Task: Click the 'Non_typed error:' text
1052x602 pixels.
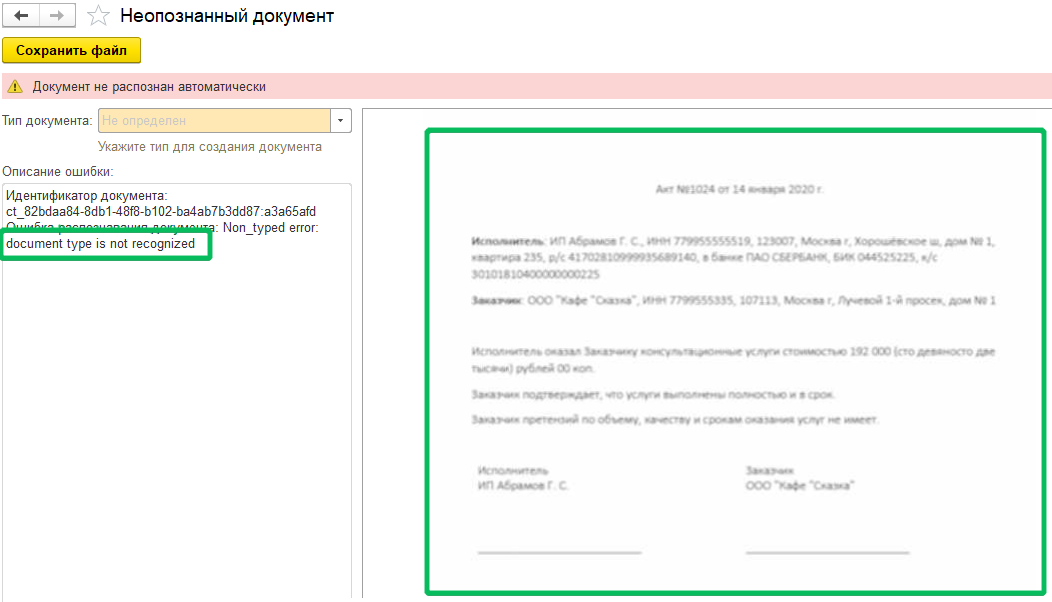Action: [x=270, y=228]
